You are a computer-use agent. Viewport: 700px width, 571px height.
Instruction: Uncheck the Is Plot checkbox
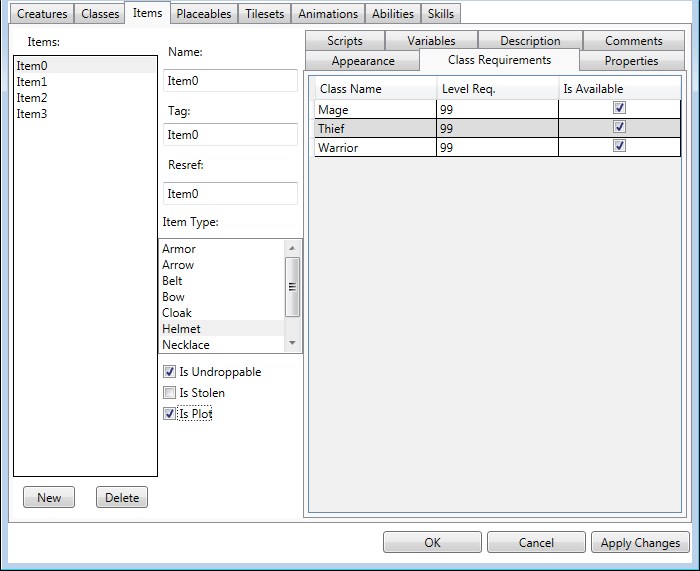click(x=169, y=413)
